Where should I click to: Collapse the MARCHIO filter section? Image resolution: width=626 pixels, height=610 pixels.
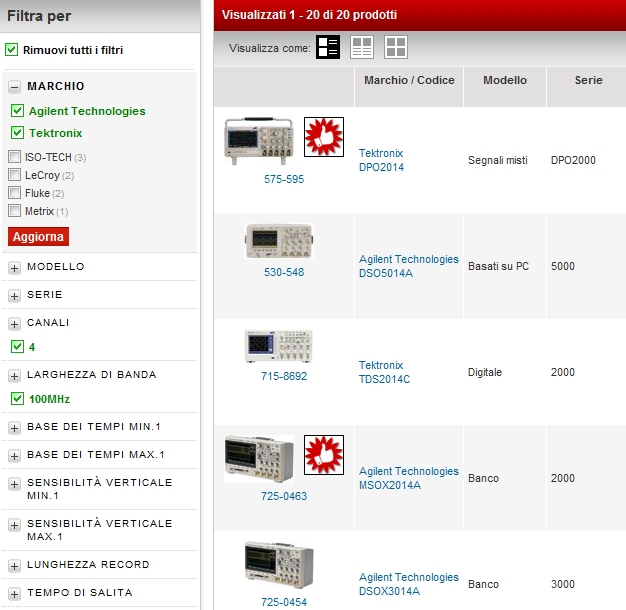point(15,87)
